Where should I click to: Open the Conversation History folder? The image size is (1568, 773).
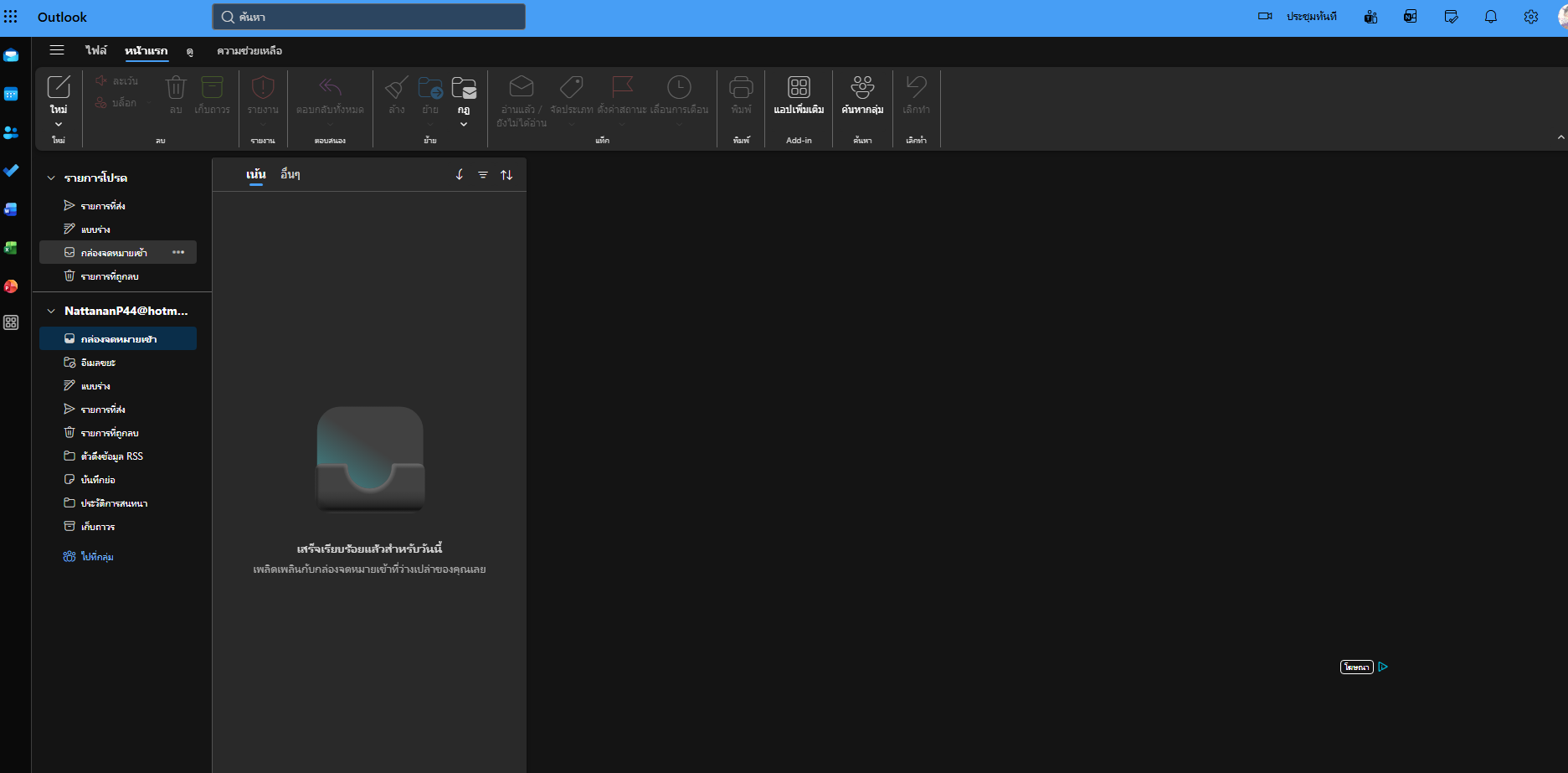[x=118, y=503]
